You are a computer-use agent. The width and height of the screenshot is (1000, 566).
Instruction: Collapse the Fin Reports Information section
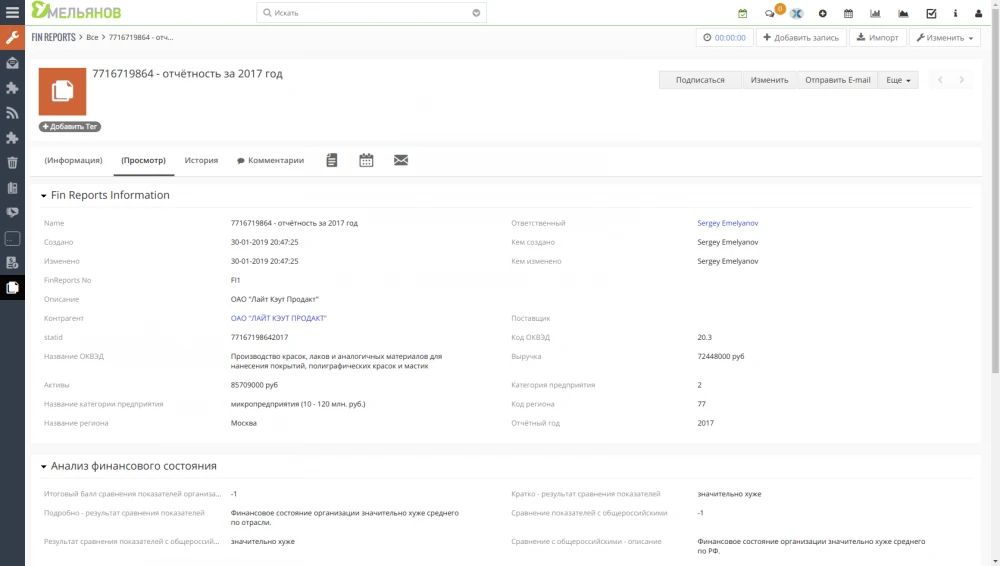click(44, 196)
